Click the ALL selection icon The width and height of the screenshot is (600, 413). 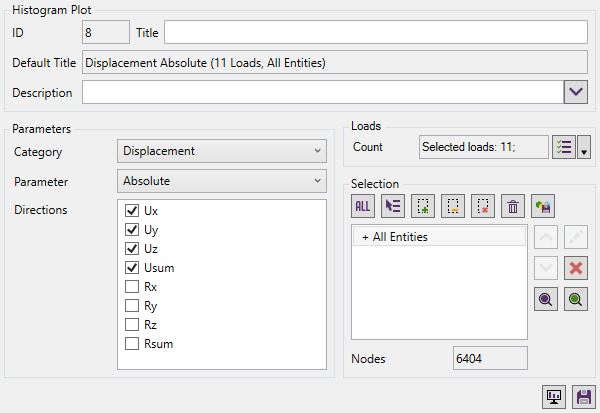click(363, 206)
